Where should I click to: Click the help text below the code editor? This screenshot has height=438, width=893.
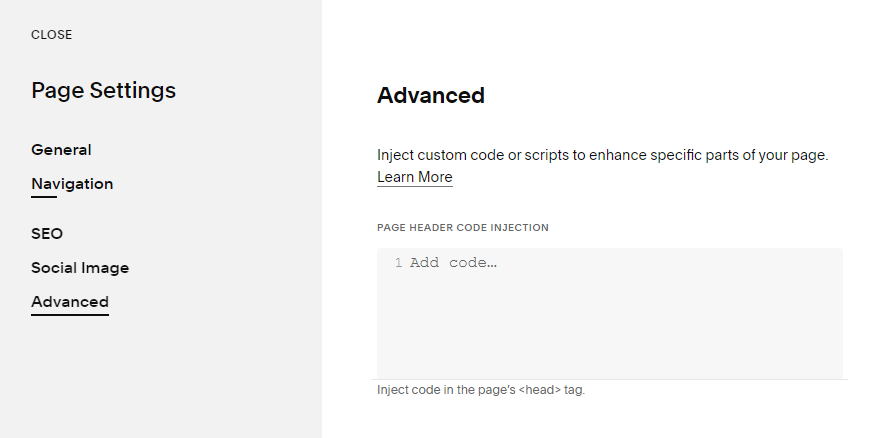pyautogui.click(x=480, y=390)
